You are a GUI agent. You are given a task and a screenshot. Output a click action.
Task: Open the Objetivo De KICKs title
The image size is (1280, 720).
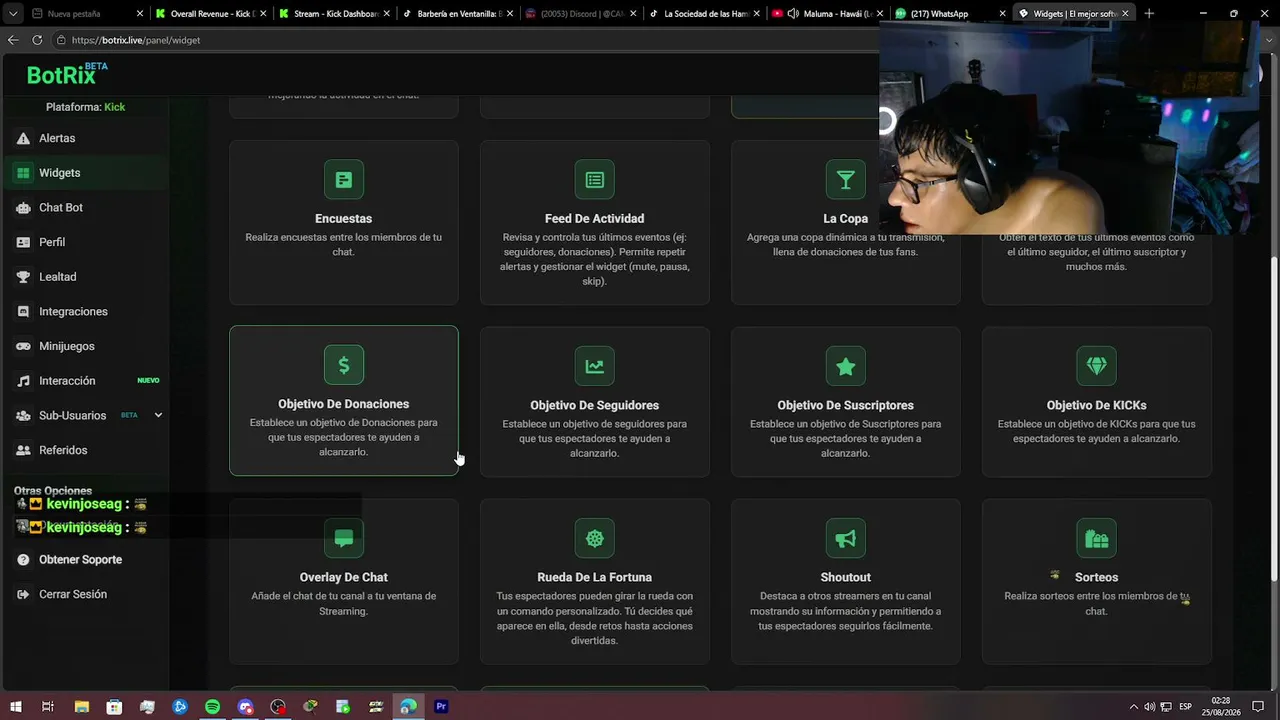[x=1097, y=405]
